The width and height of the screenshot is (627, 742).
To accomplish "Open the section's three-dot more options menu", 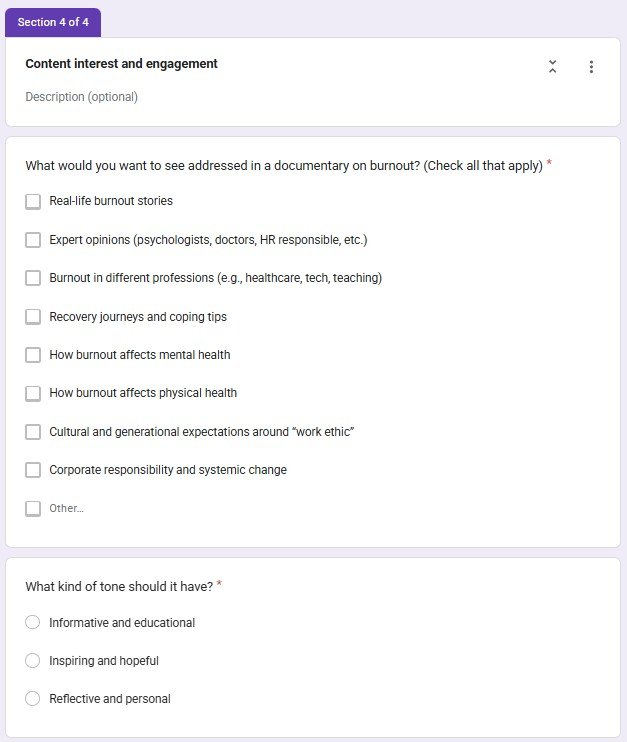I will 591,67.
